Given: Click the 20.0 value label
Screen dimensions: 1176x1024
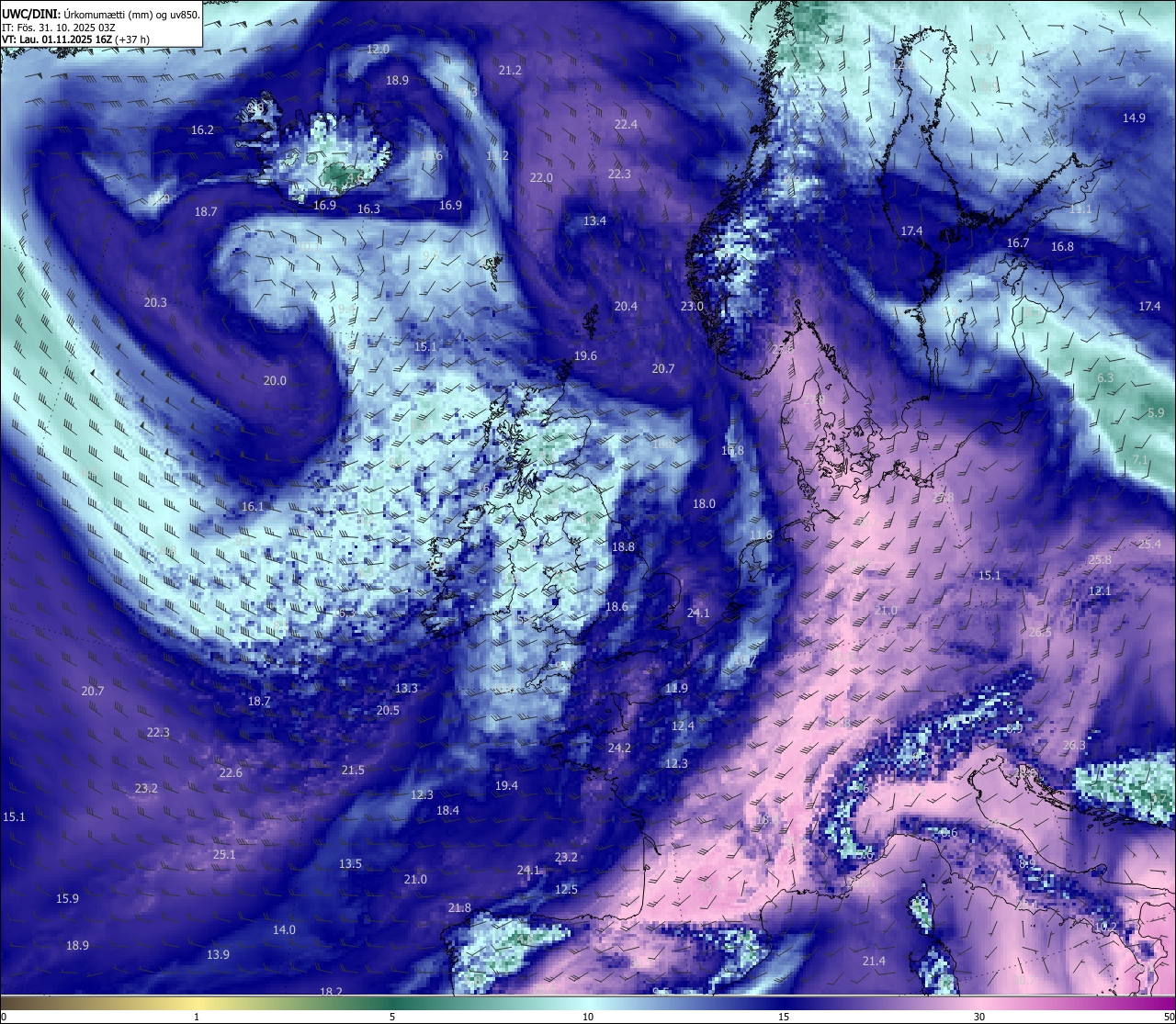Looking at the screenshot, I should [275, 380].
